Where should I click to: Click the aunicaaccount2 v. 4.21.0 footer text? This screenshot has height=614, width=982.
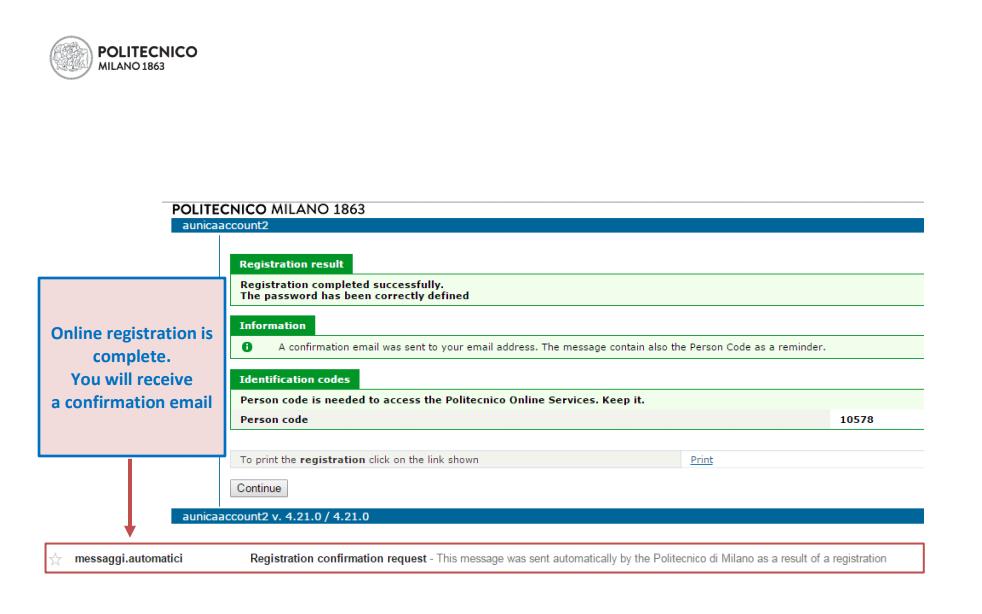[x=276, y=516]
